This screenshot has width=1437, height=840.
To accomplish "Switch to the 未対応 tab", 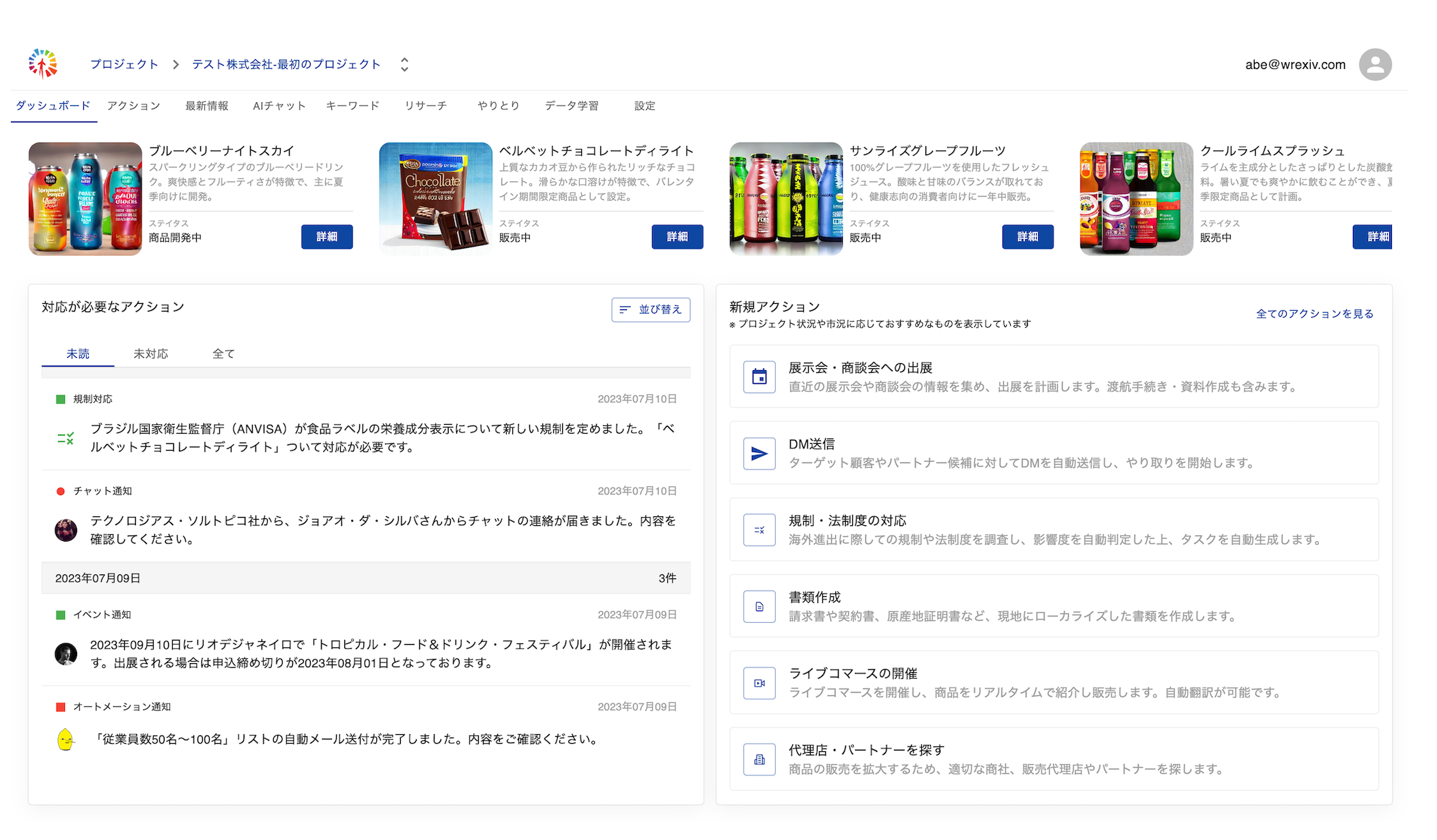I will coord(150,354).
